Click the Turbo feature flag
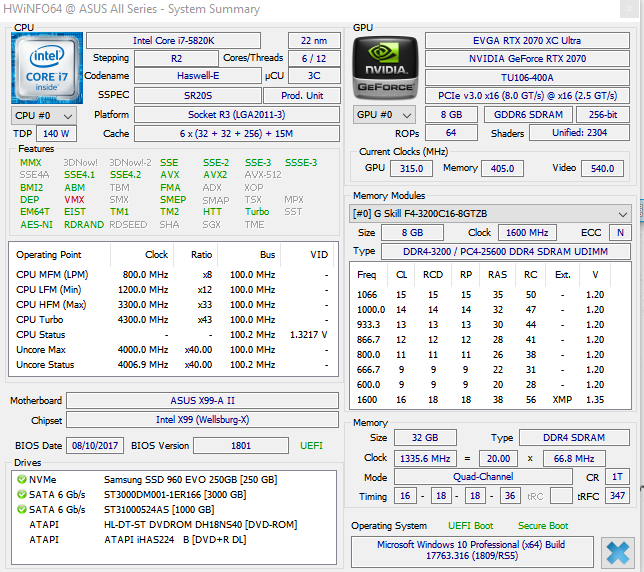Screen dimensions: 644x572 [x=257, y=212]
